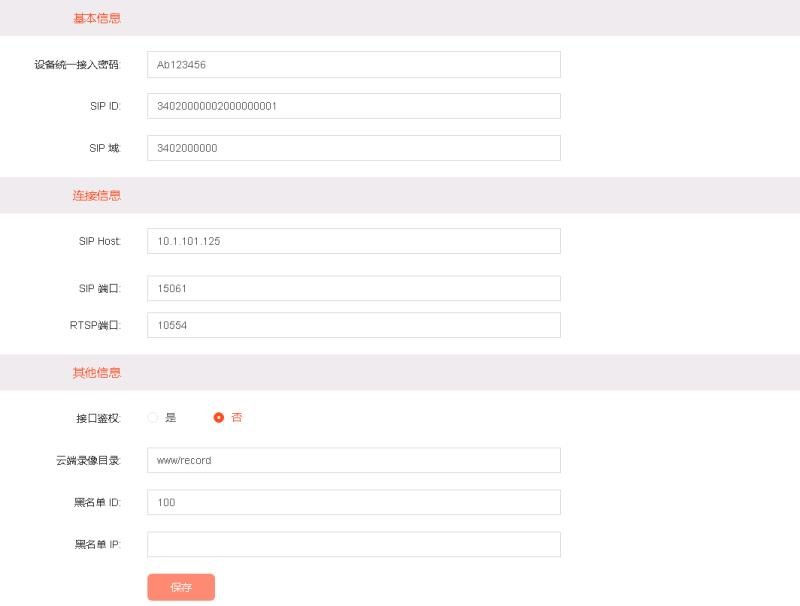
Task: Click the 黑名单 IP label text
Action: (97, 544)
